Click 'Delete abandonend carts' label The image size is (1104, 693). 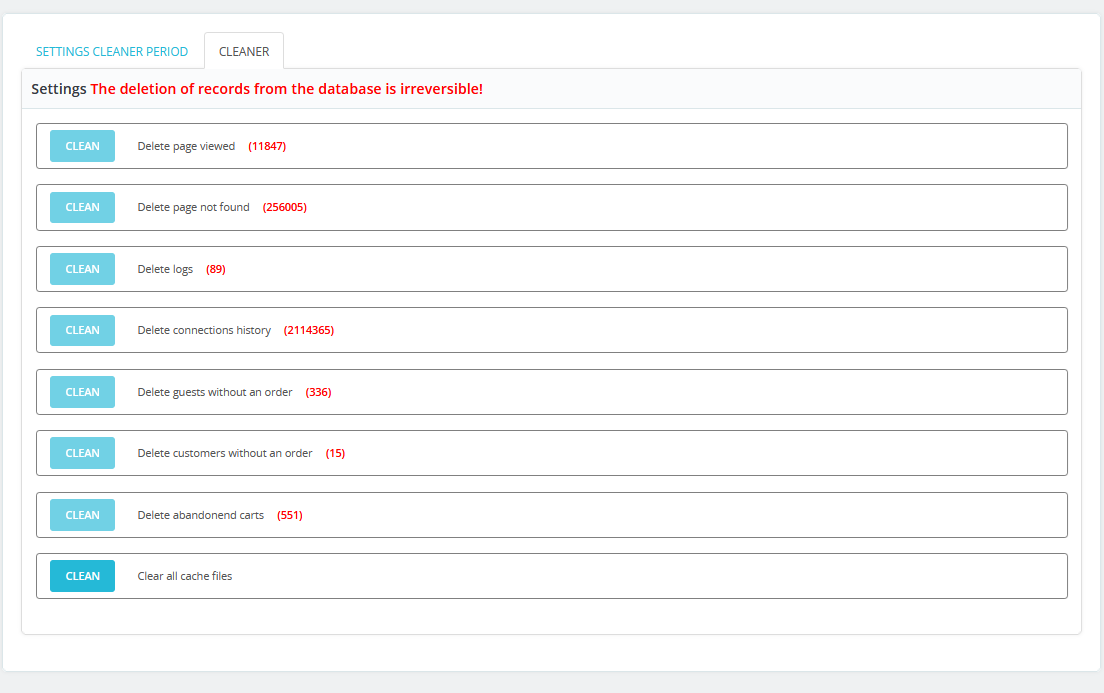point(201,516)
